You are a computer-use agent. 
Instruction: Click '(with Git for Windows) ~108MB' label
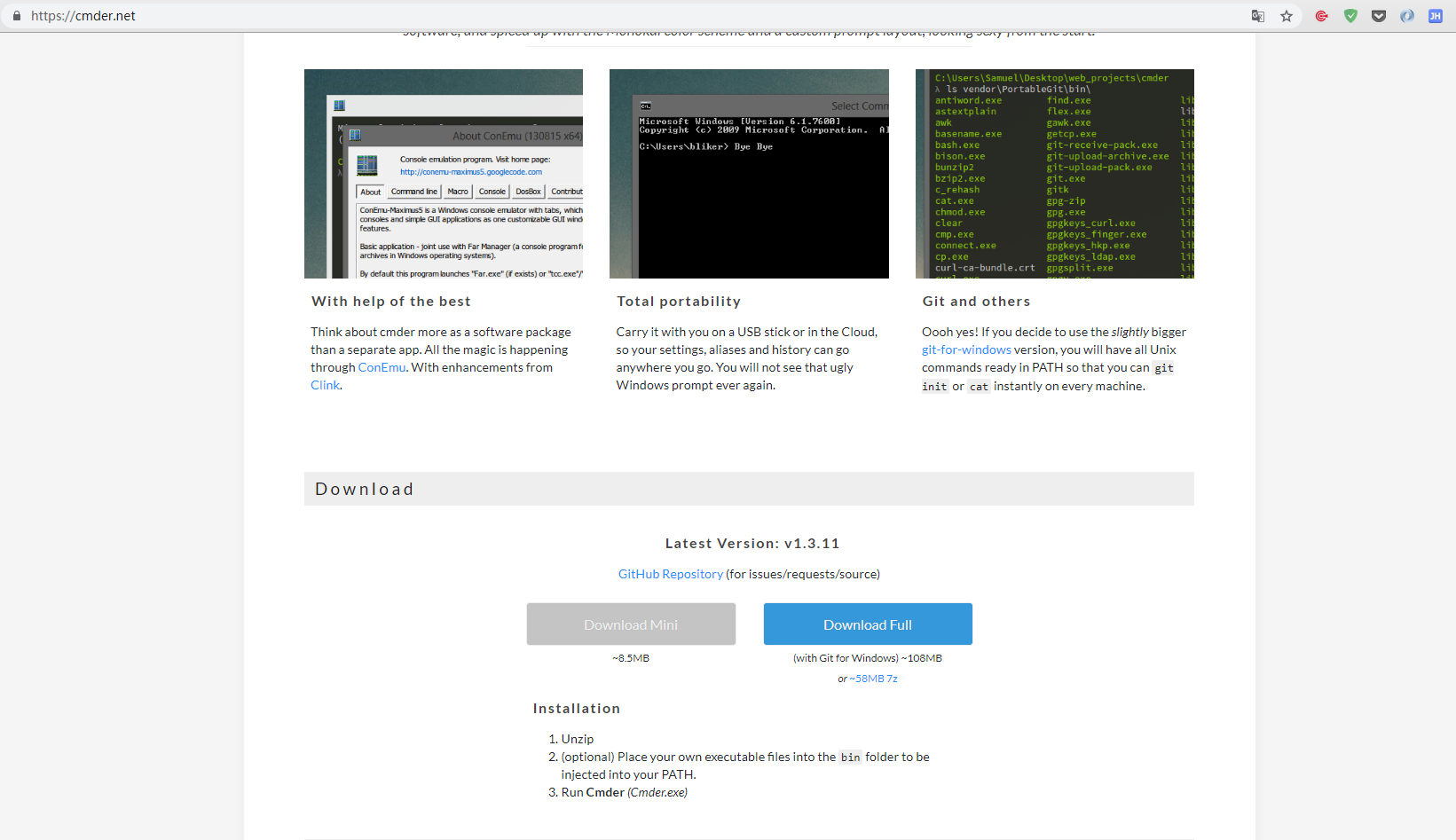click(868, 658)
